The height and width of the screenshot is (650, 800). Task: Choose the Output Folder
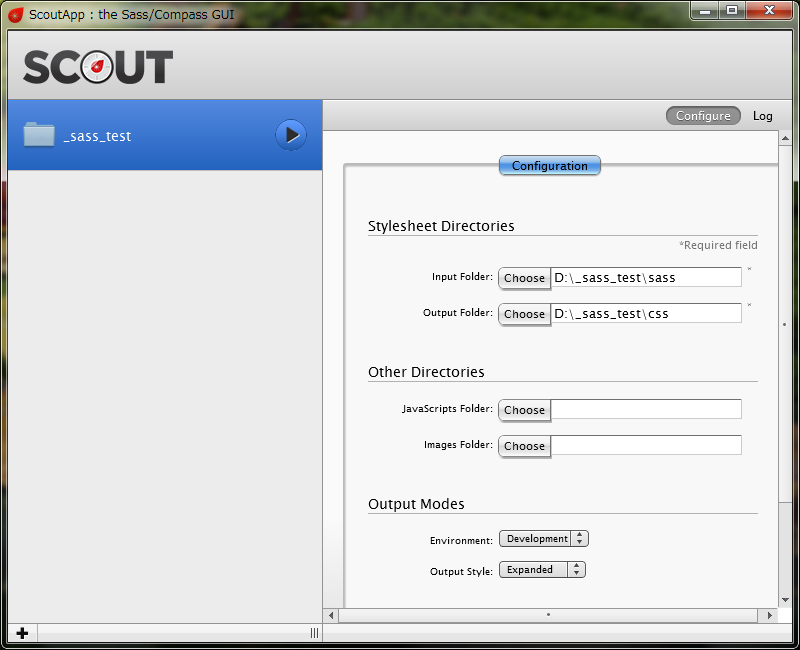[524, 314]
